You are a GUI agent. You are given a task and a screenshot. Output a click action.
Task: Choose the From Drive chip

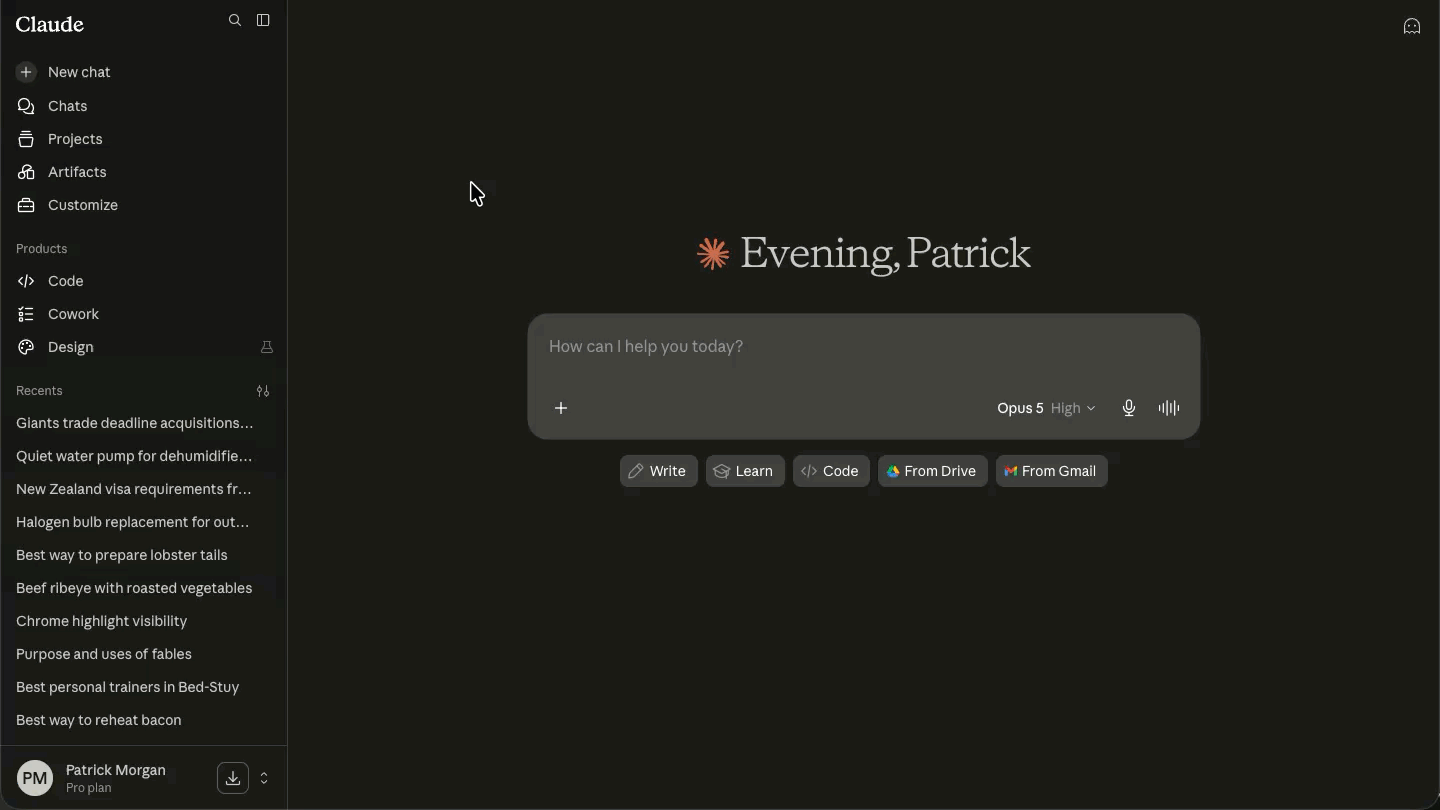[x=933, y=471]
